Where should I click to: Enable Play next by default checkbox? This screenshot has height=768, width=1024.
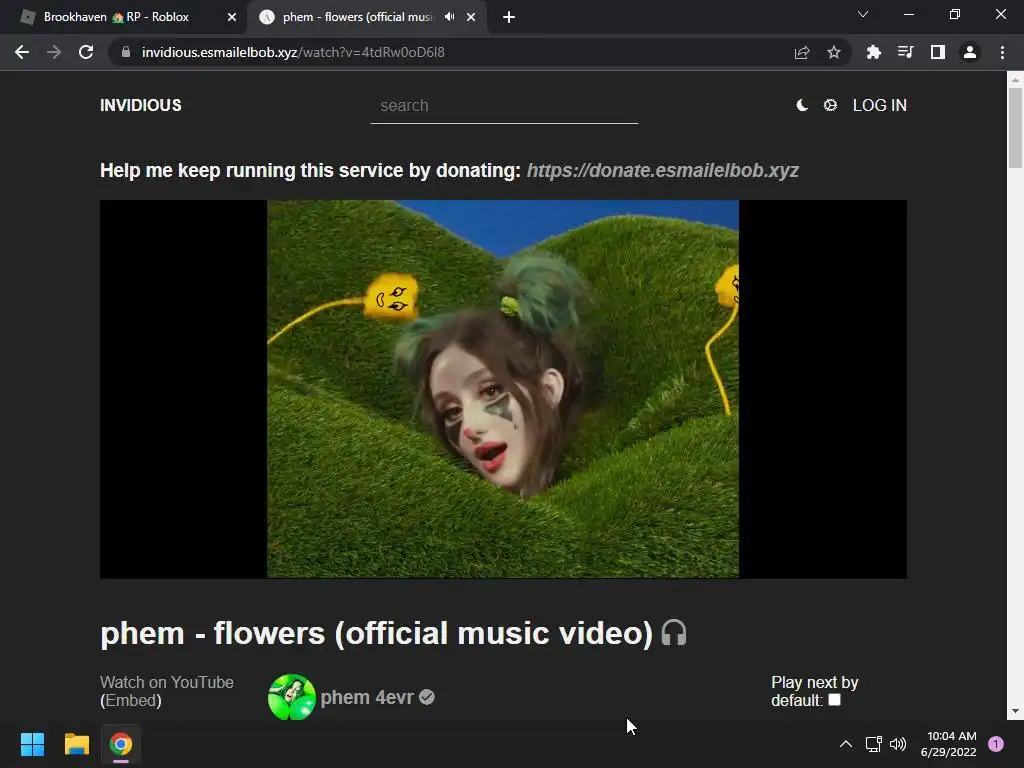click(x=835, y=700)
